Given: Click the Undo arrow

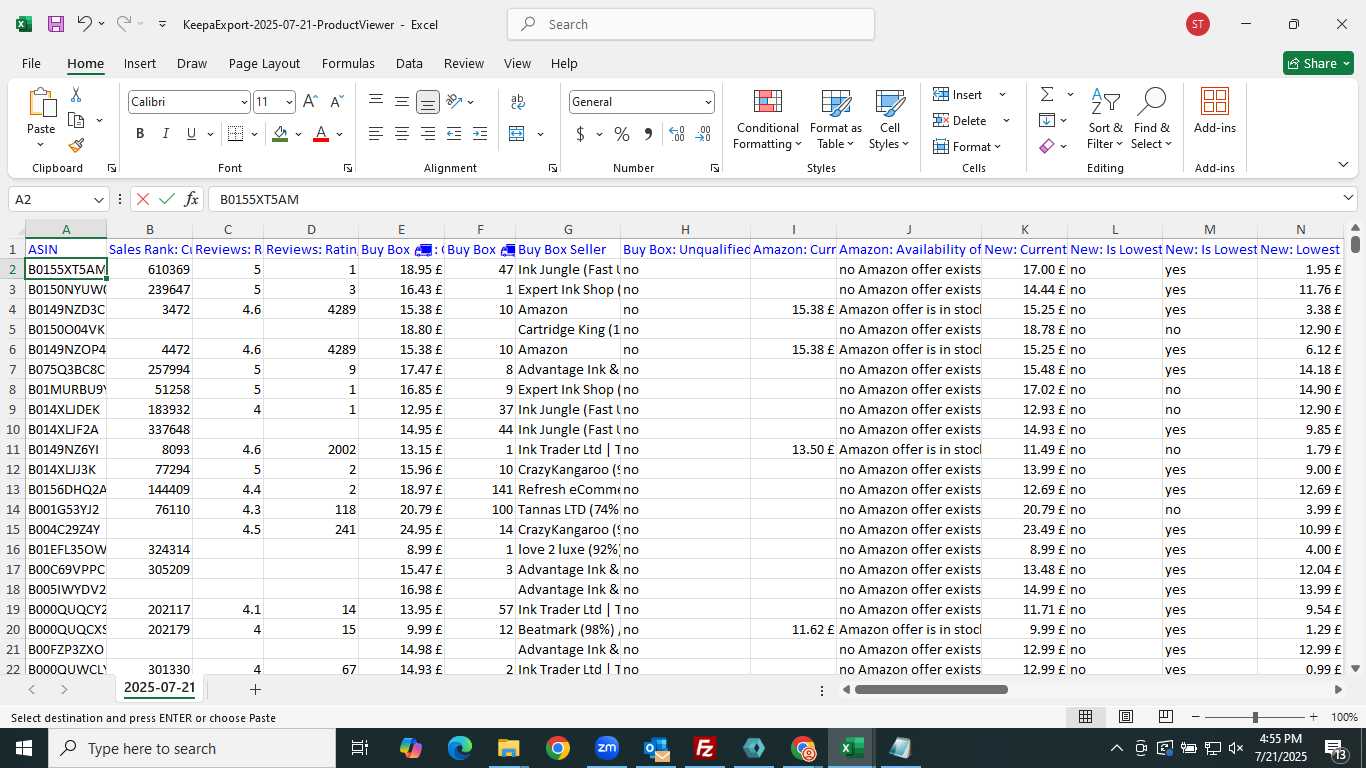Looking at the screenshot, I should click(85, 24).
